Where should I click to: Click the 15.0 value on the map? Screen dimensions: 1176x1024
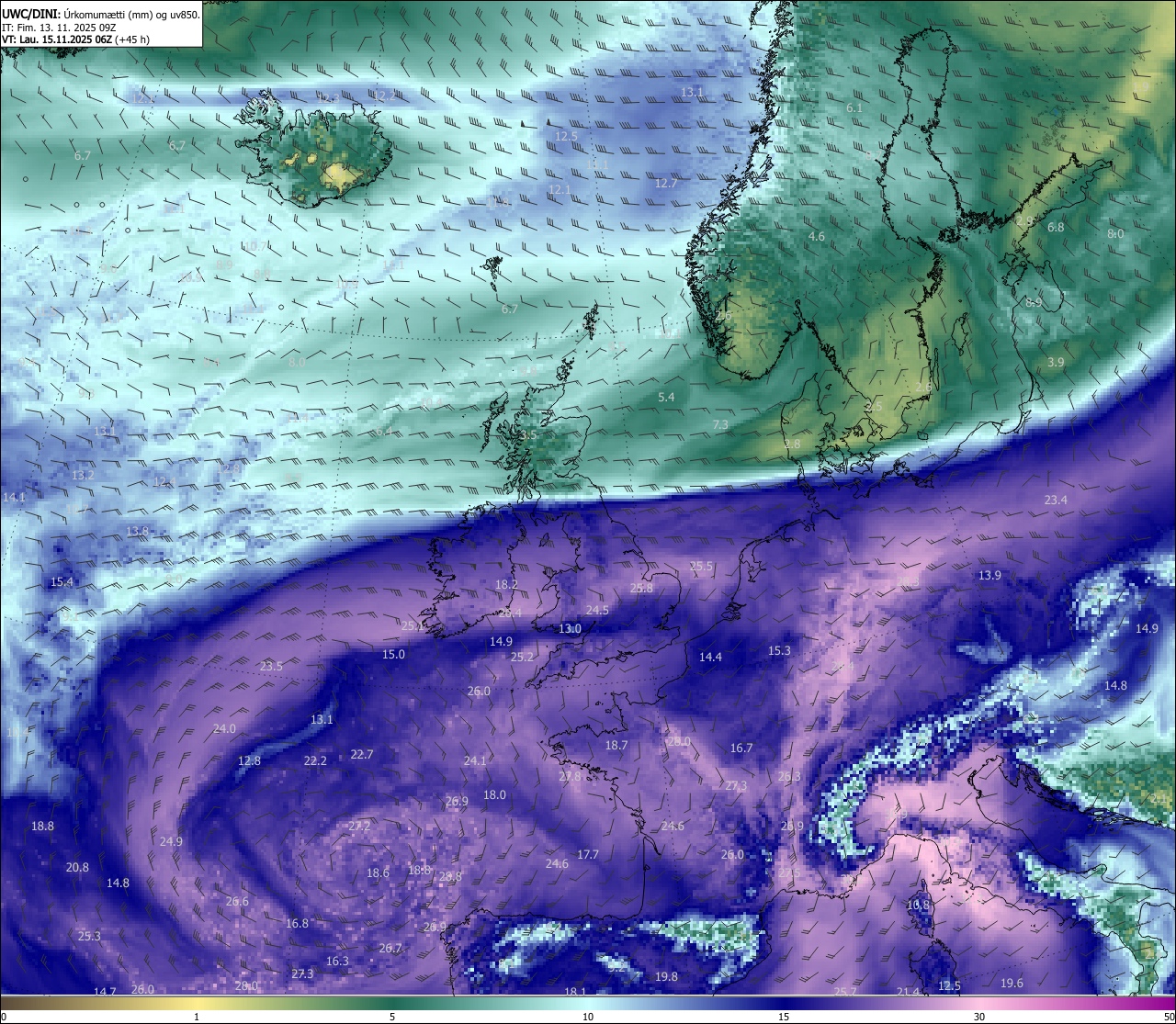[393, 655]
